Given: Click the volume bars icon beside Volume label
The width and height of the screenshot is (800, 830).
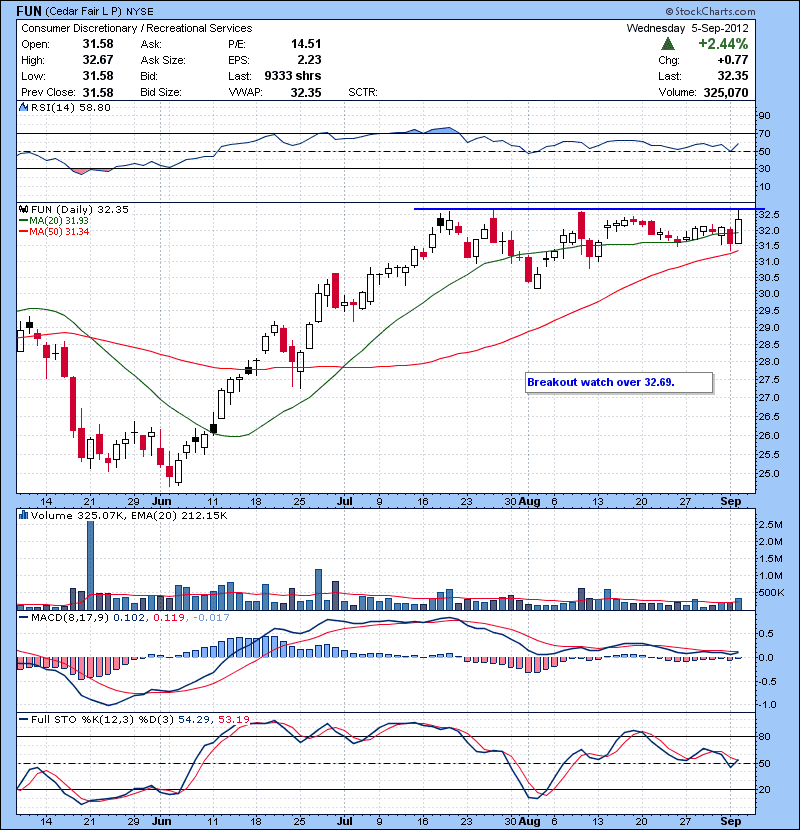Looking at the screenshot, I should [23, 515].
